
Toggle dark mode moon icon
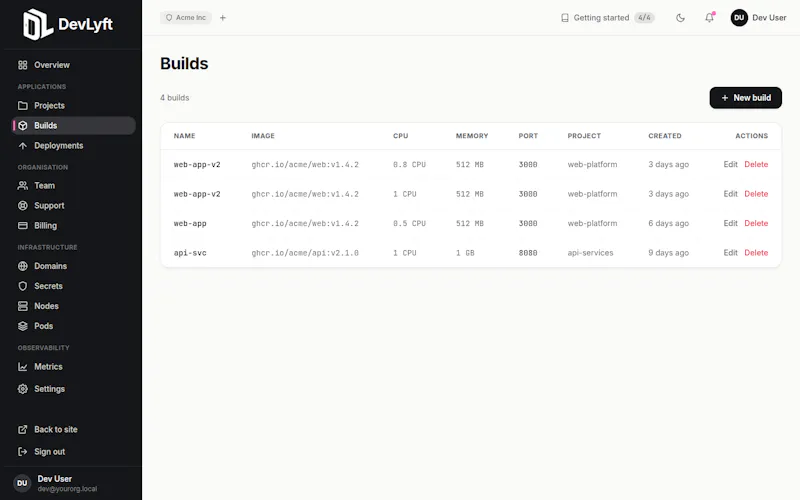point(680,18)
